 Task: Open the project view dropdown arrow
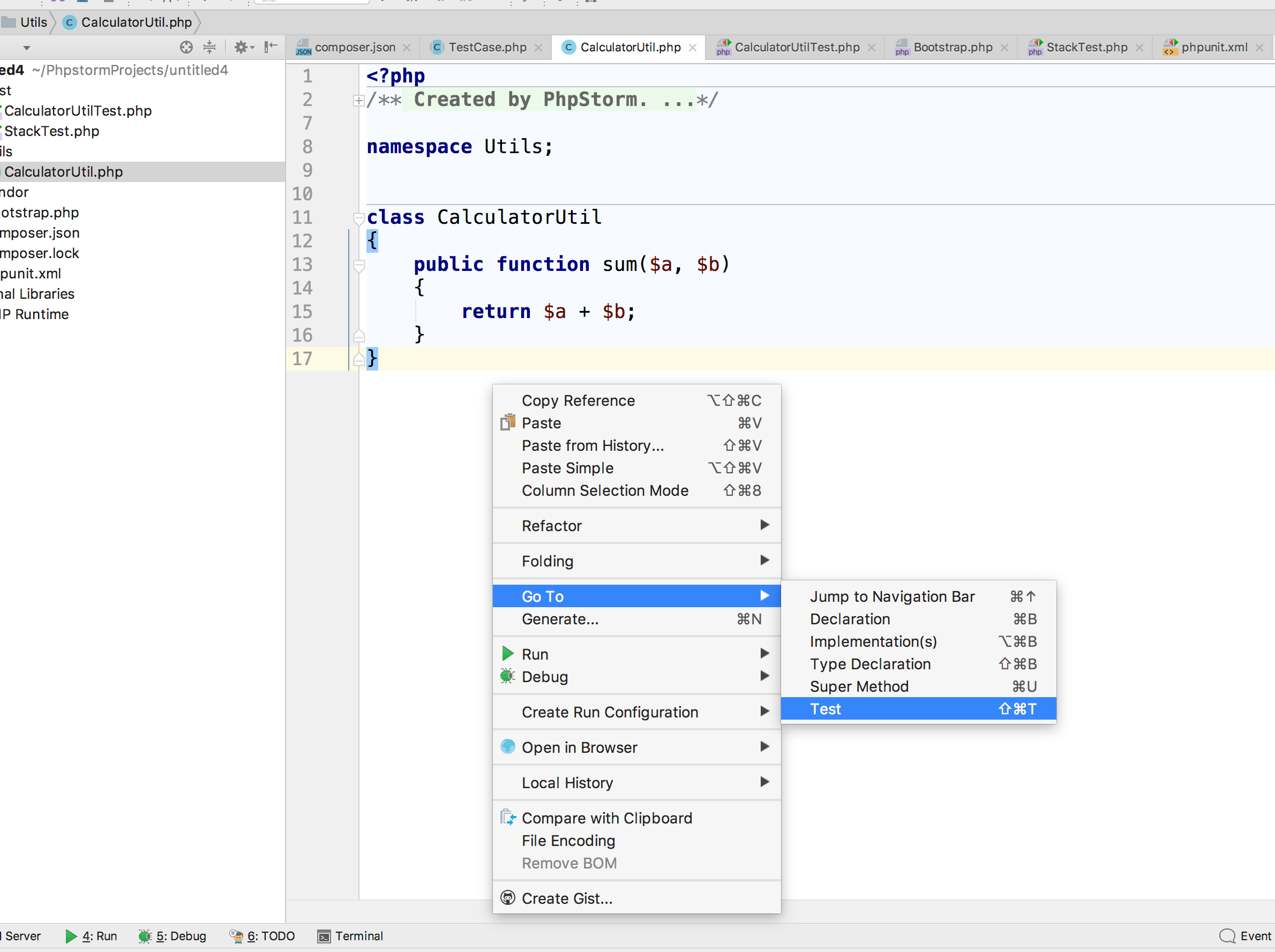[x=26, y=48]
